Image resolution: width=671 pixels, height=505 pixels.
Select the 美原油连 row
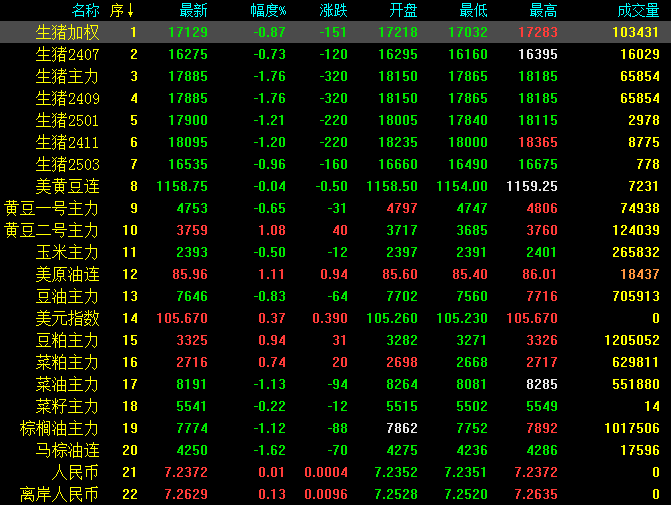point(68,274)
